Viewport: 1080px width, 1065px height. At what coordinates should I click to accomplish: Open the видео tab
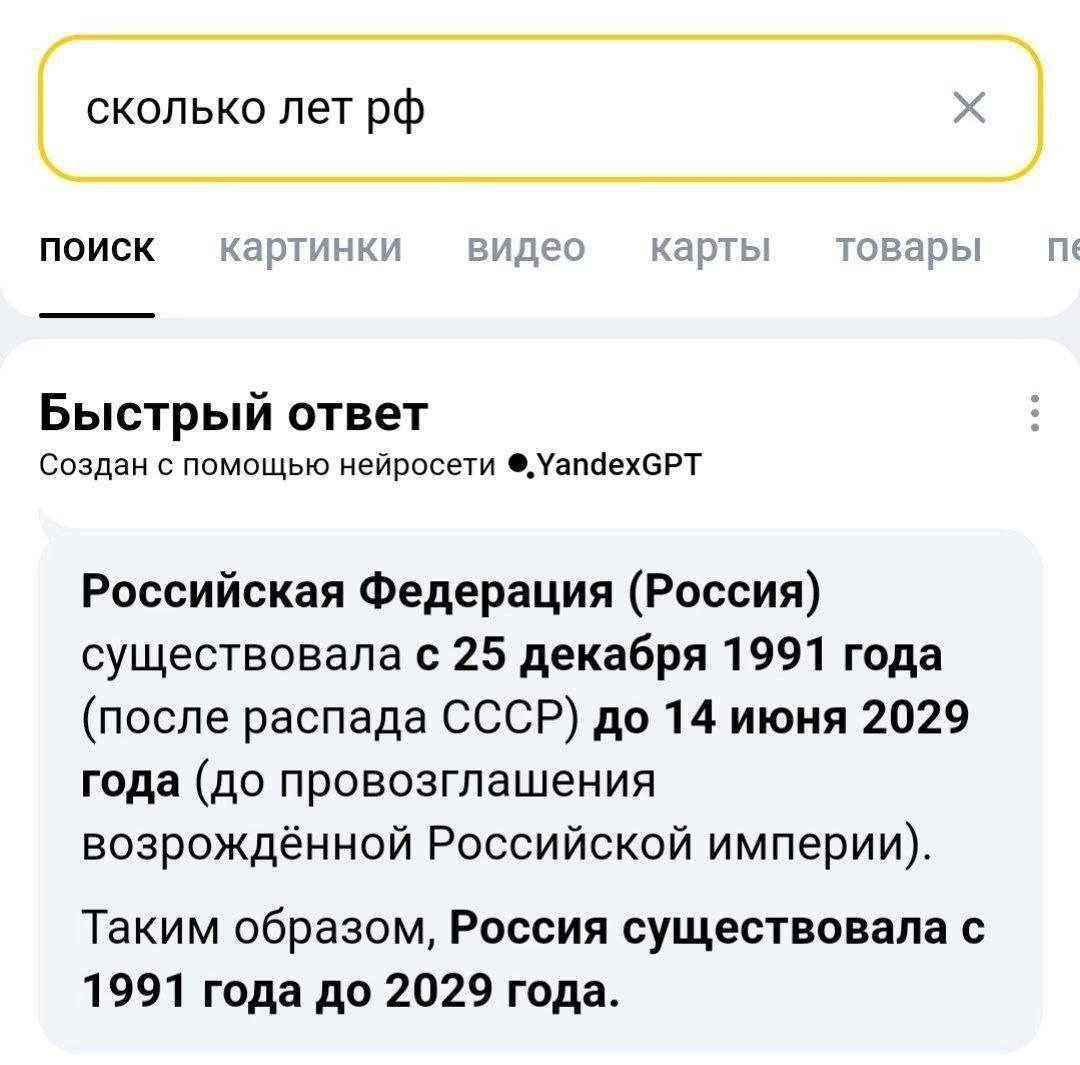[x=526, y=246]
